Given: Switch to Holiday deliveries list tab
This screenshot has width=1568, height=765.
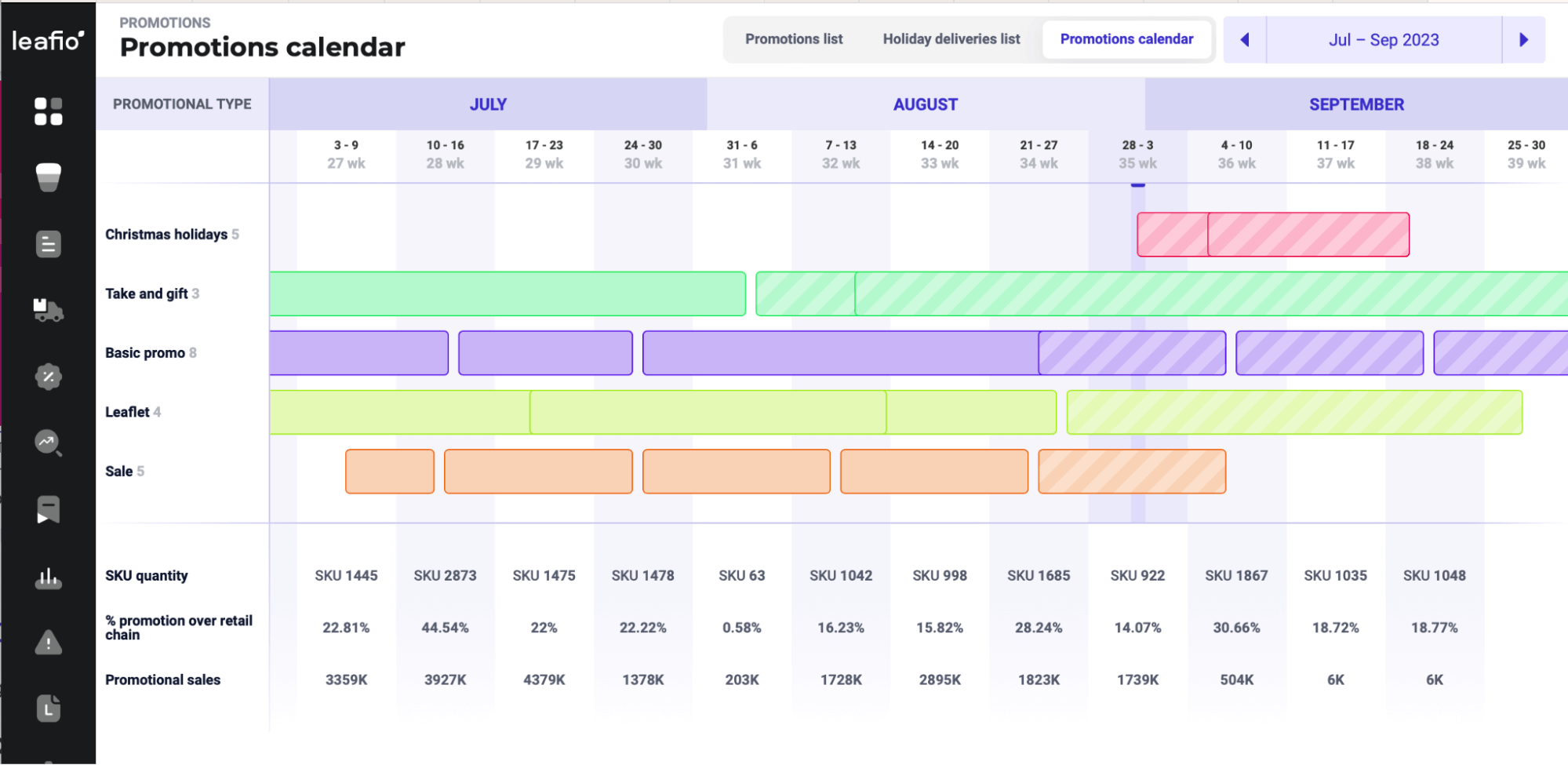Looking at the screenshot, I should 951,39.
